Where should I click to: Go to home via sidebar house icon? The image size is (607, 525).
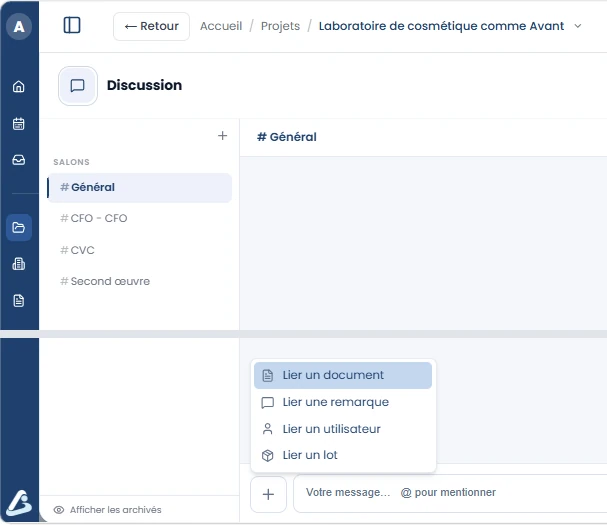coord(19,86)
